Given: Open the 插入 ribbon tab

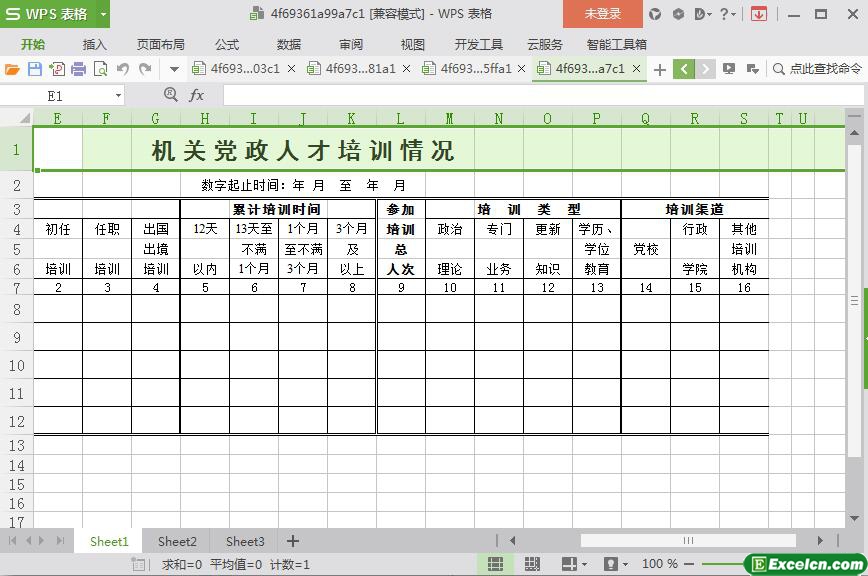Looking at the screenshot, I should 95,44.
